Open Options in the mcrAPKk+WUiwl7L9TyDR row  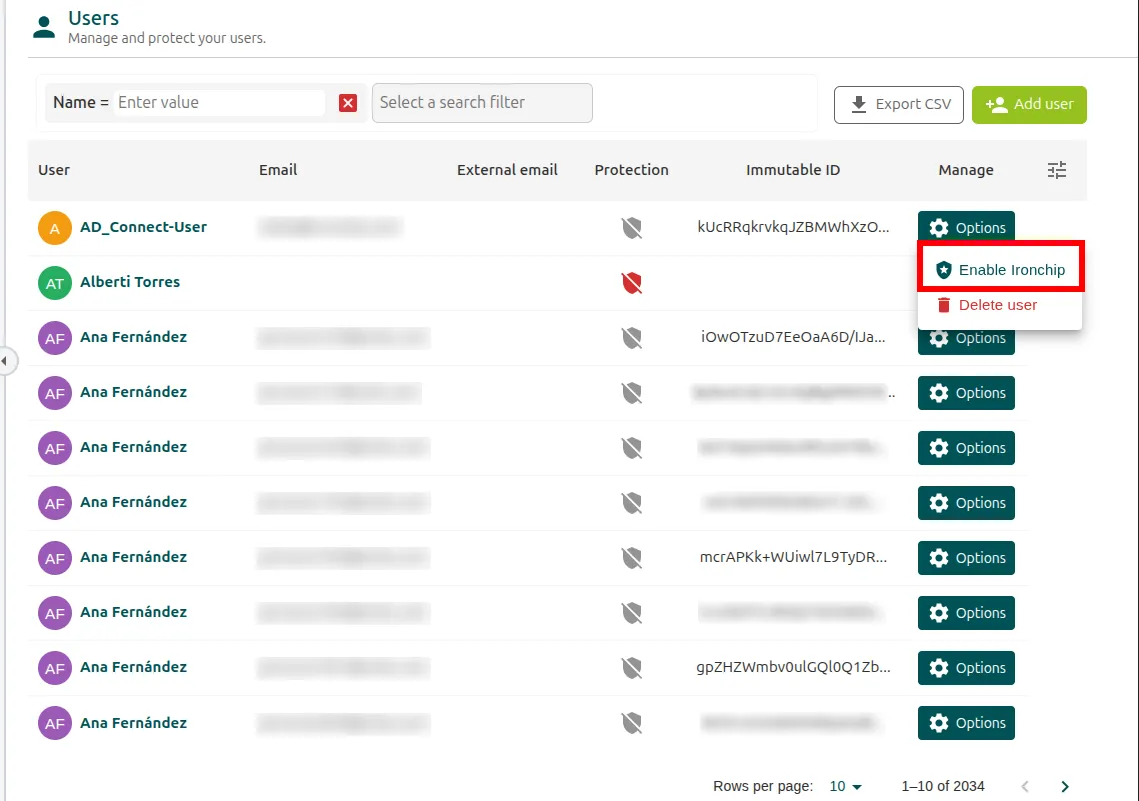(966, 558)
